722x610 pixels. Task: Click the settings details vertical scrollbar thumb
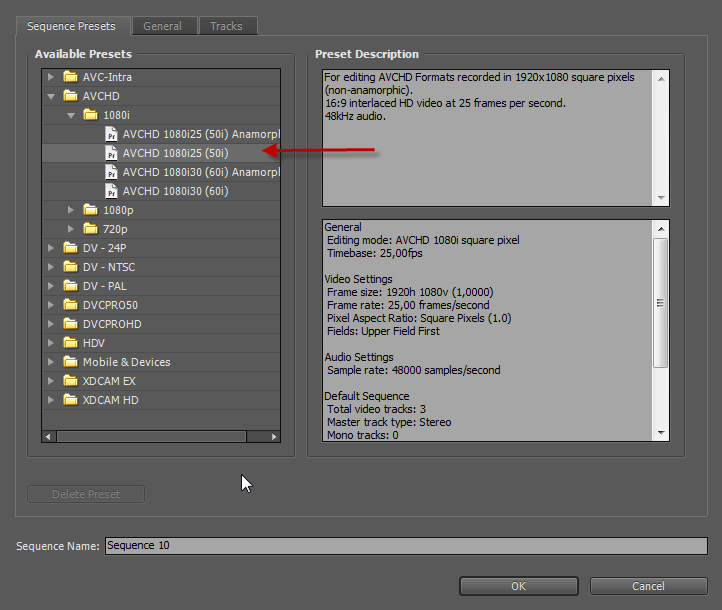click(x=660, y=302)
